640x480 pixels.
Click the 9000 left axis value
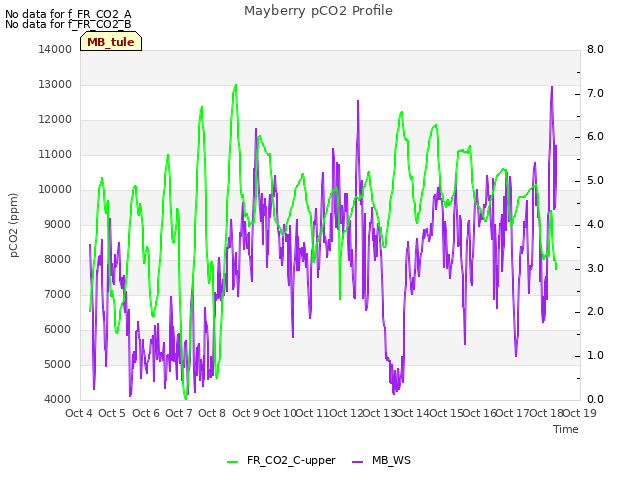click(57, 224)
